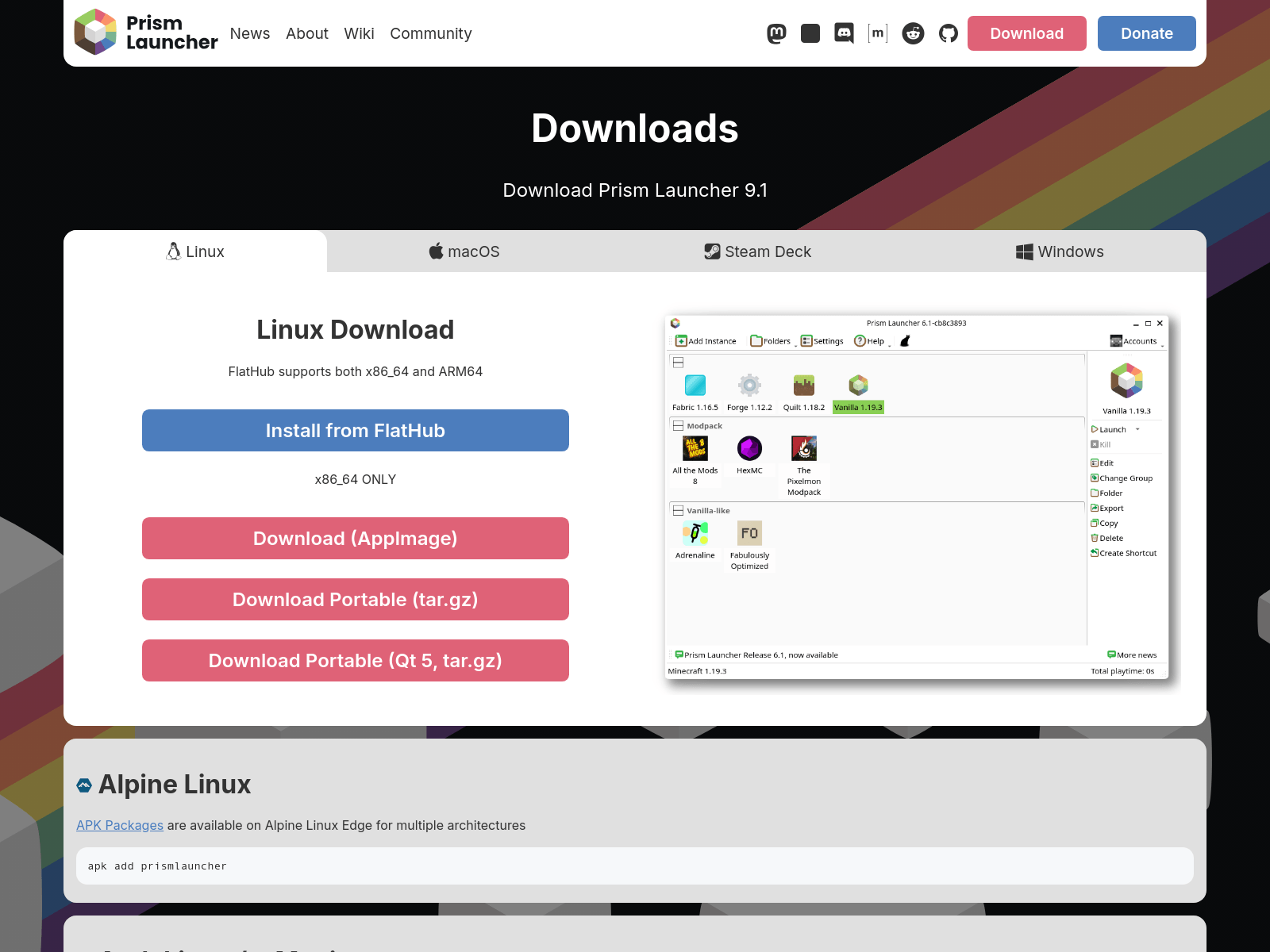Open the Launch dropdown arrow in screenshot
Image resolution: width=1270 pixels, height=952 pixels.
tap(1137, 429)
